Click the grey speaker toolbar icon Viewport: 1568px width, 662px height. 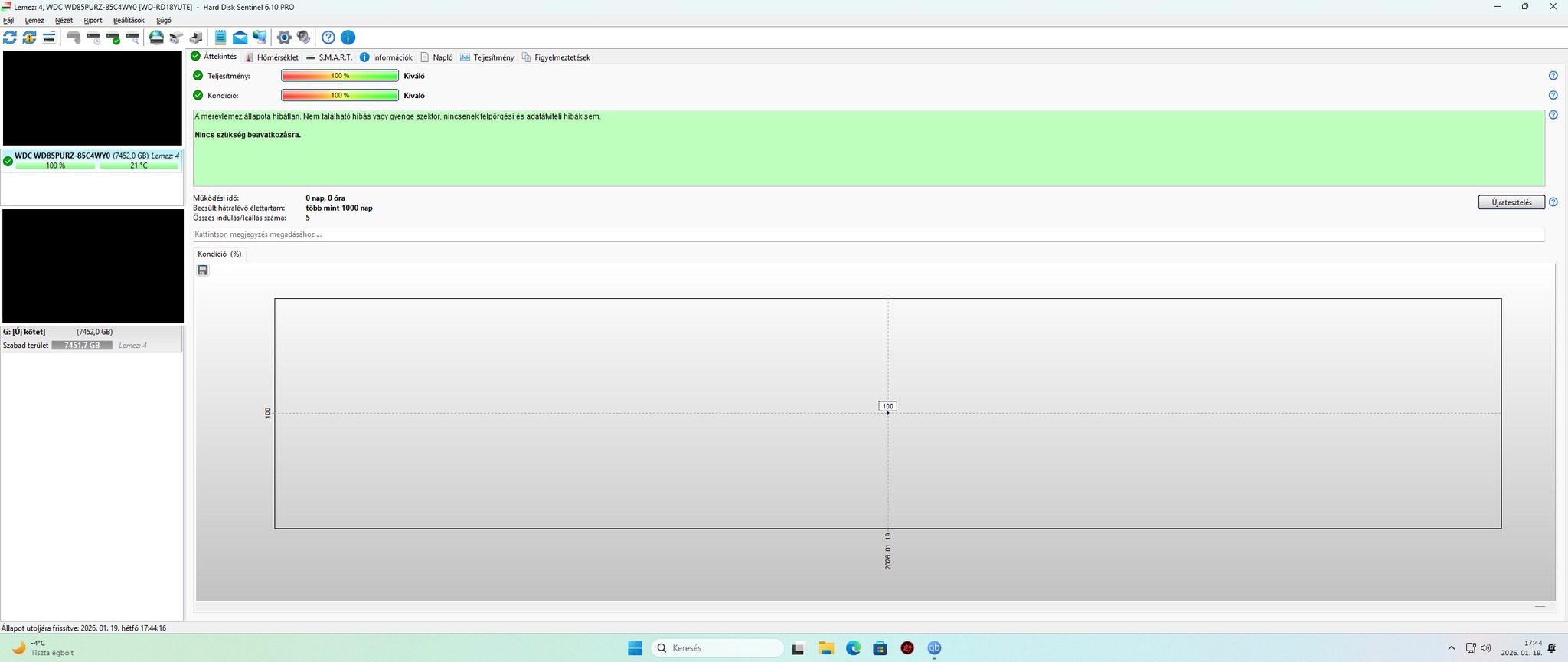(304, 38)
